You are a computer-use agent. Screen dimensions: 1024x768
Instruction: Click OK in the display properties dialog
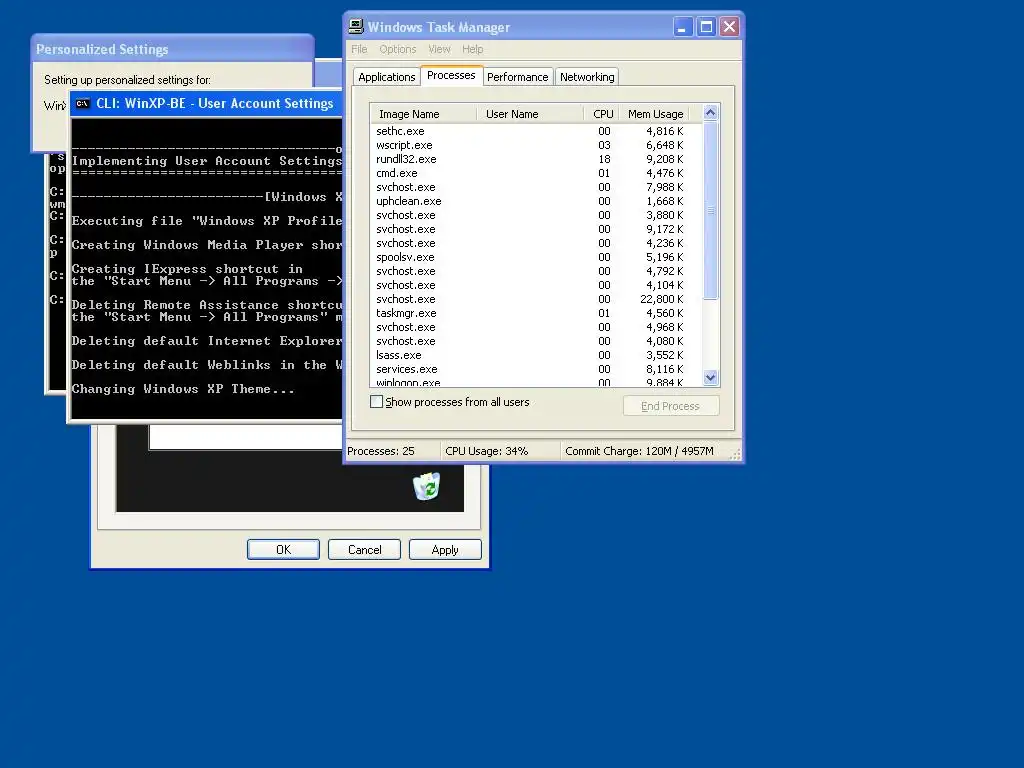point(283,549)
